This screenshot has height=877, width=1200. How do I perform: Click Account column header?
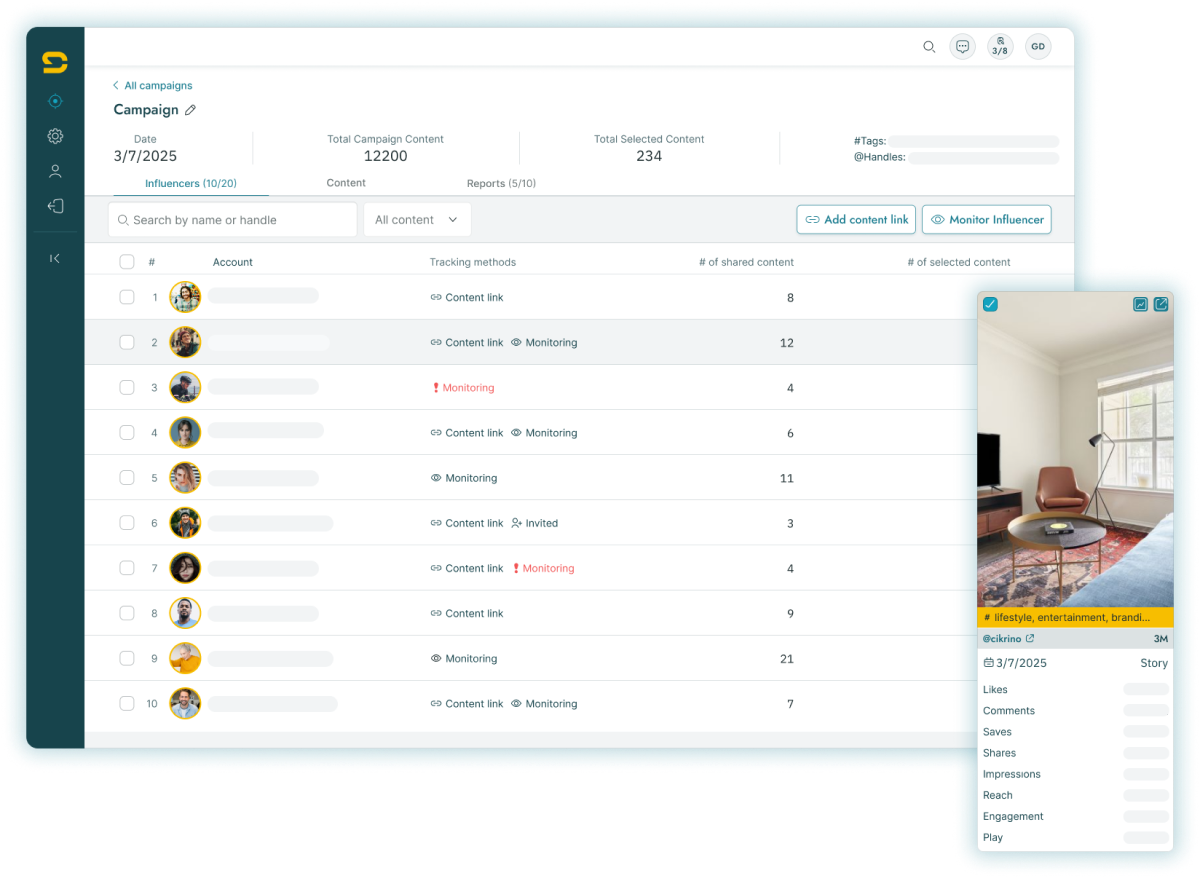coord(233,262)
